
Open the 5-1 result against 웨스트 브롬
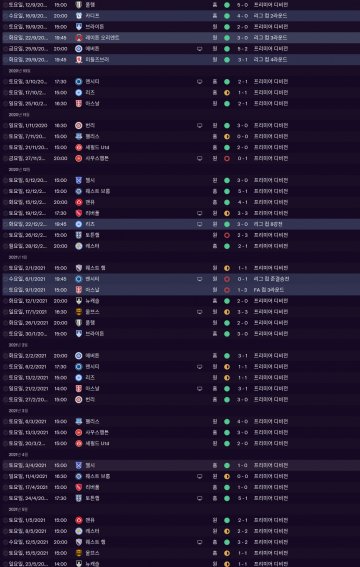coord(243,191)
